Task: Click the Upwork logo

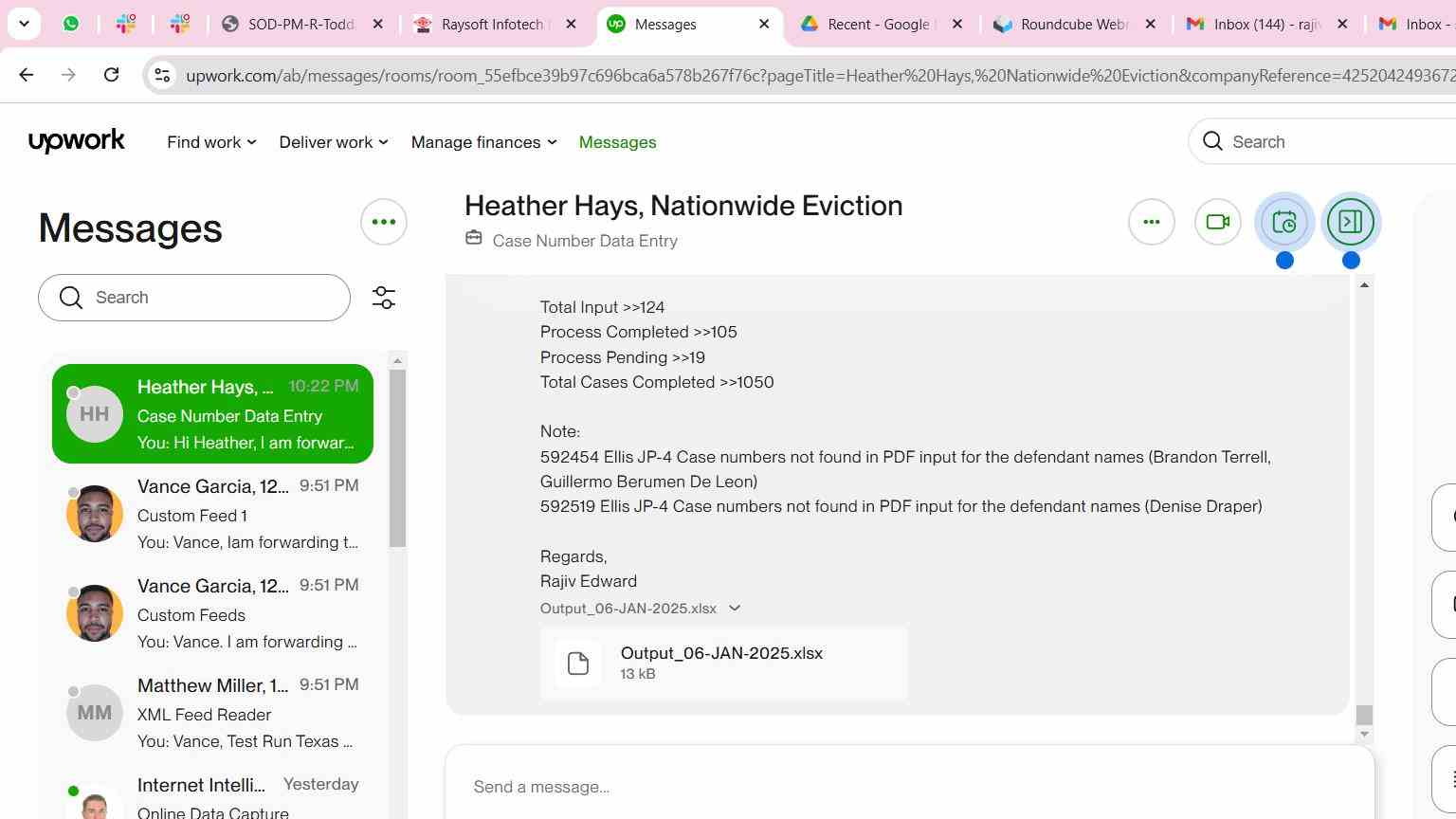Action: (77, 141)
